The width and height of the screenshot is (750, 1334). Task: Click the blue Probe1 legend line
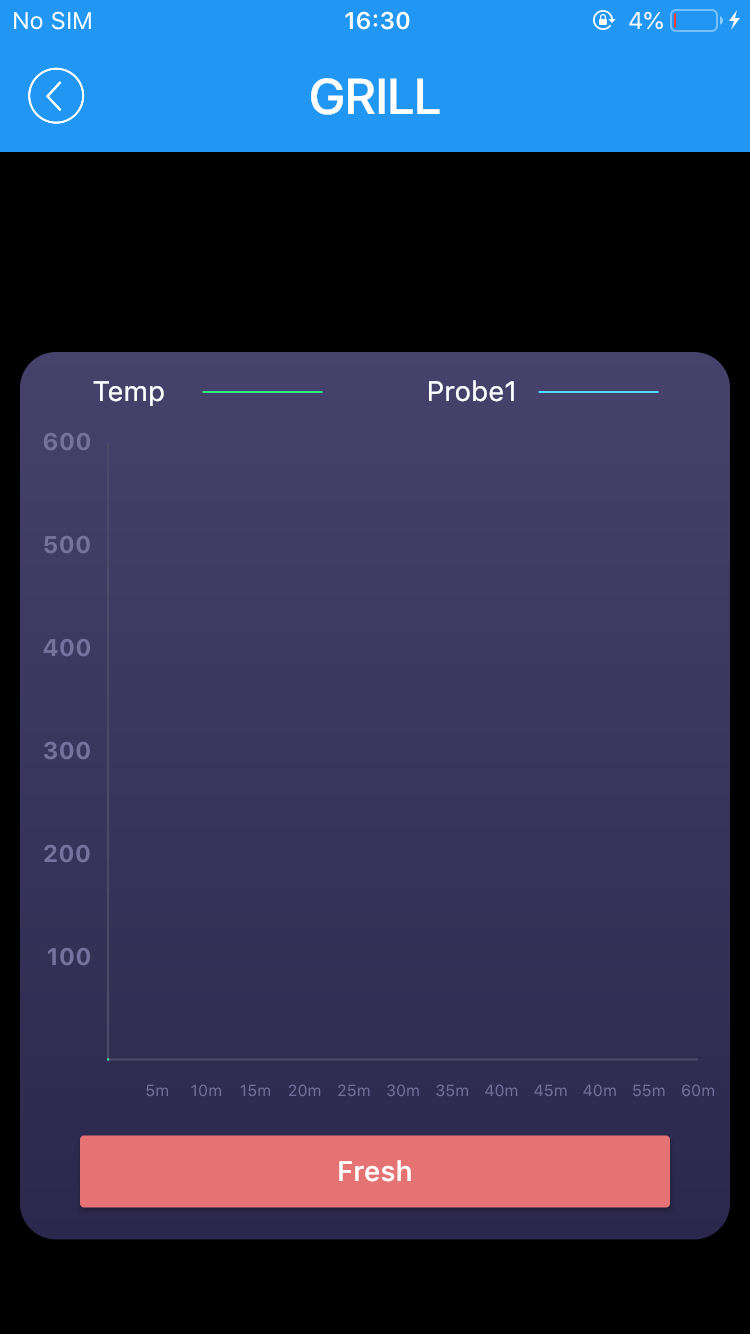(598, 392)
